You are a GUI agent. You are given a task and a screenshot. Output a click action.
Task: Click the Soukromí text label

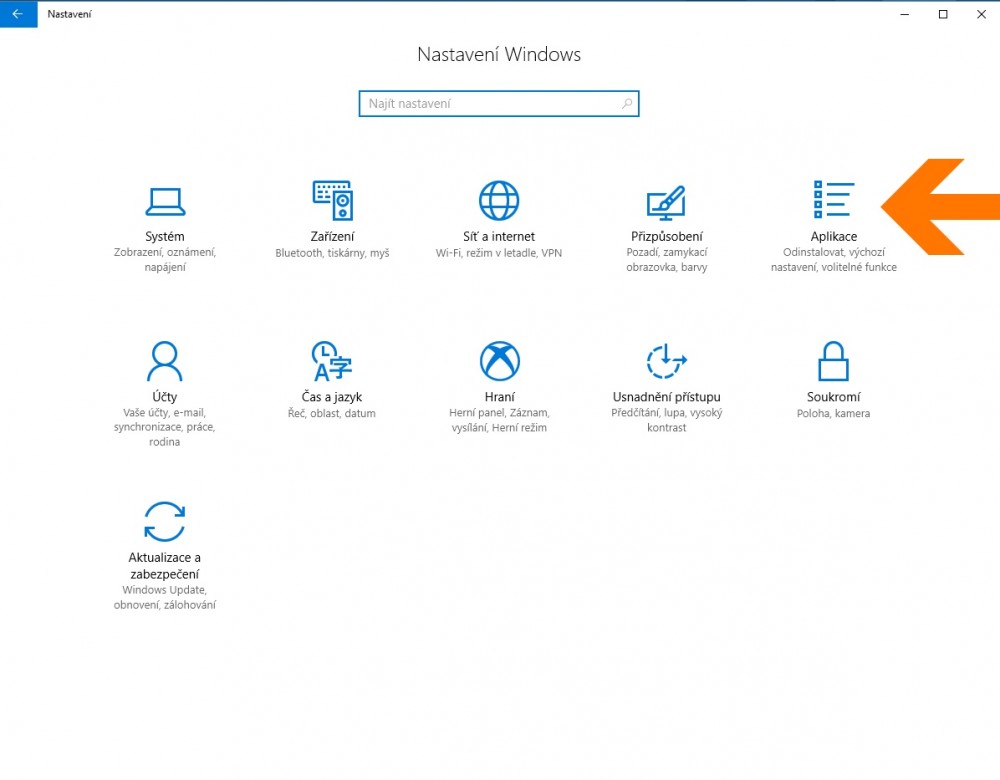(833, 397)
